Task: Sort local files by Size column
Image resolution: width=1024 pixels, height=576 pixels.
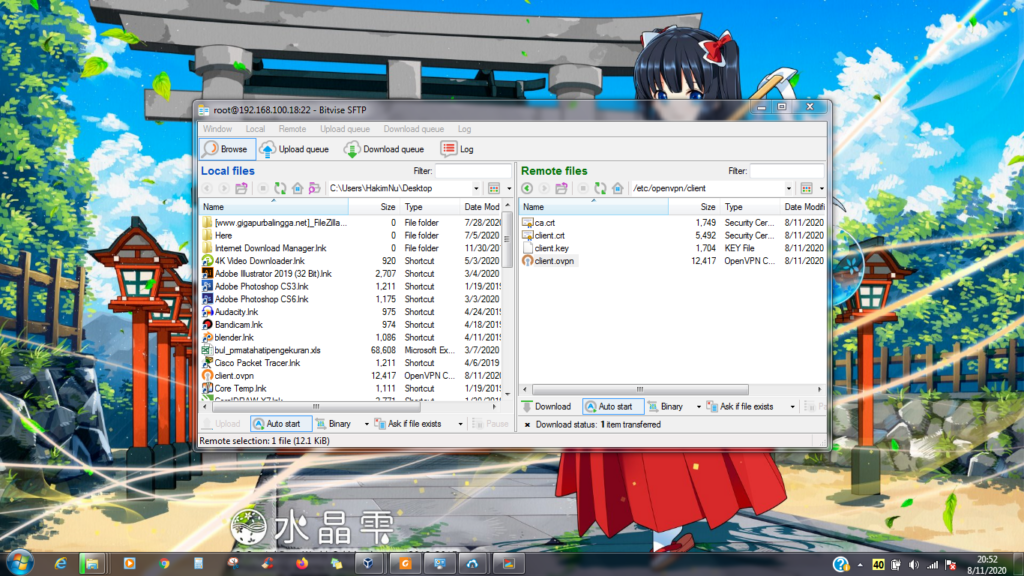Action: pos(374,207)
